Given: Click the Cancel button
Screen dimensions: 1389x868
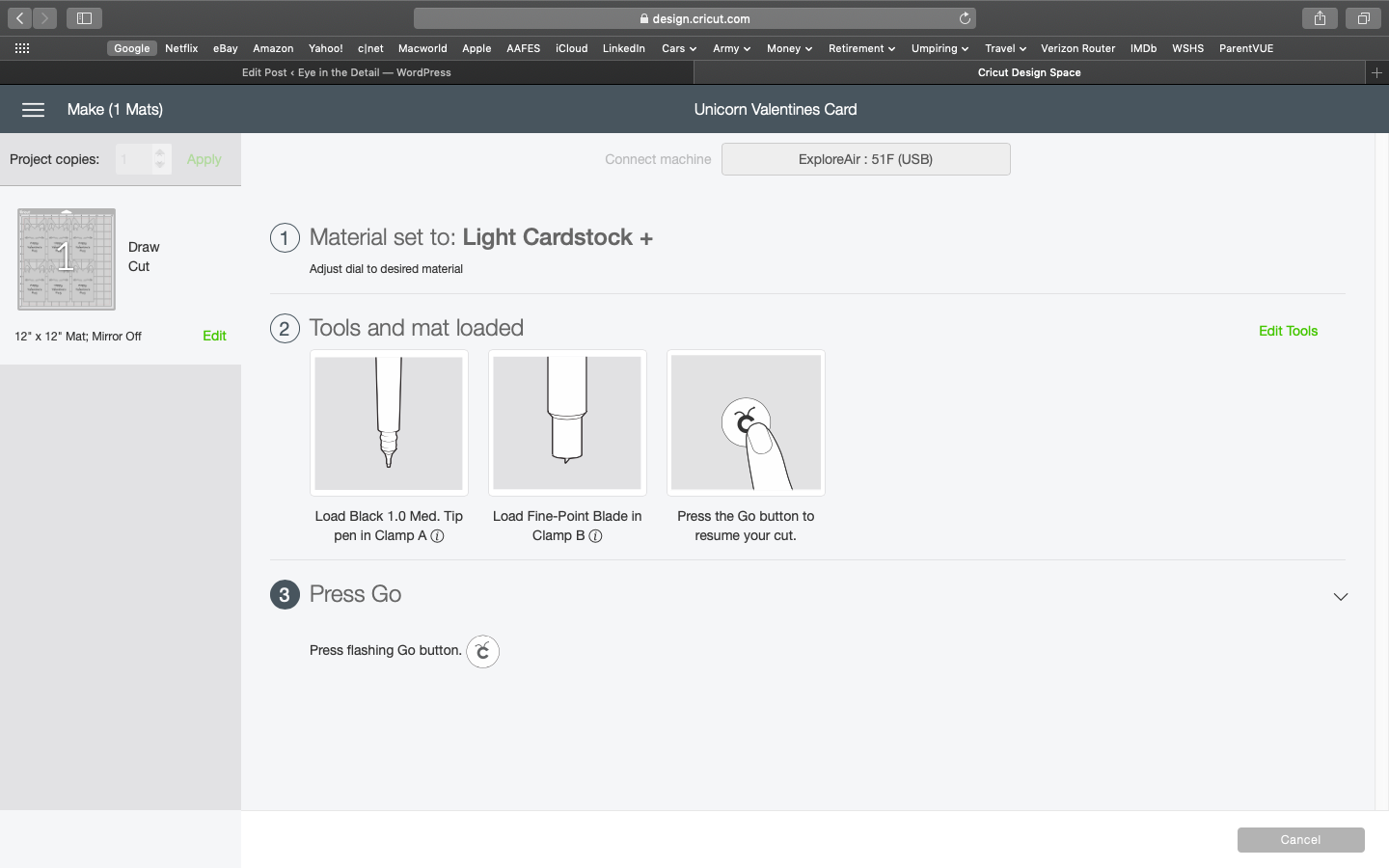Looking at the screenshot, I should click(x=1300, y=840).
